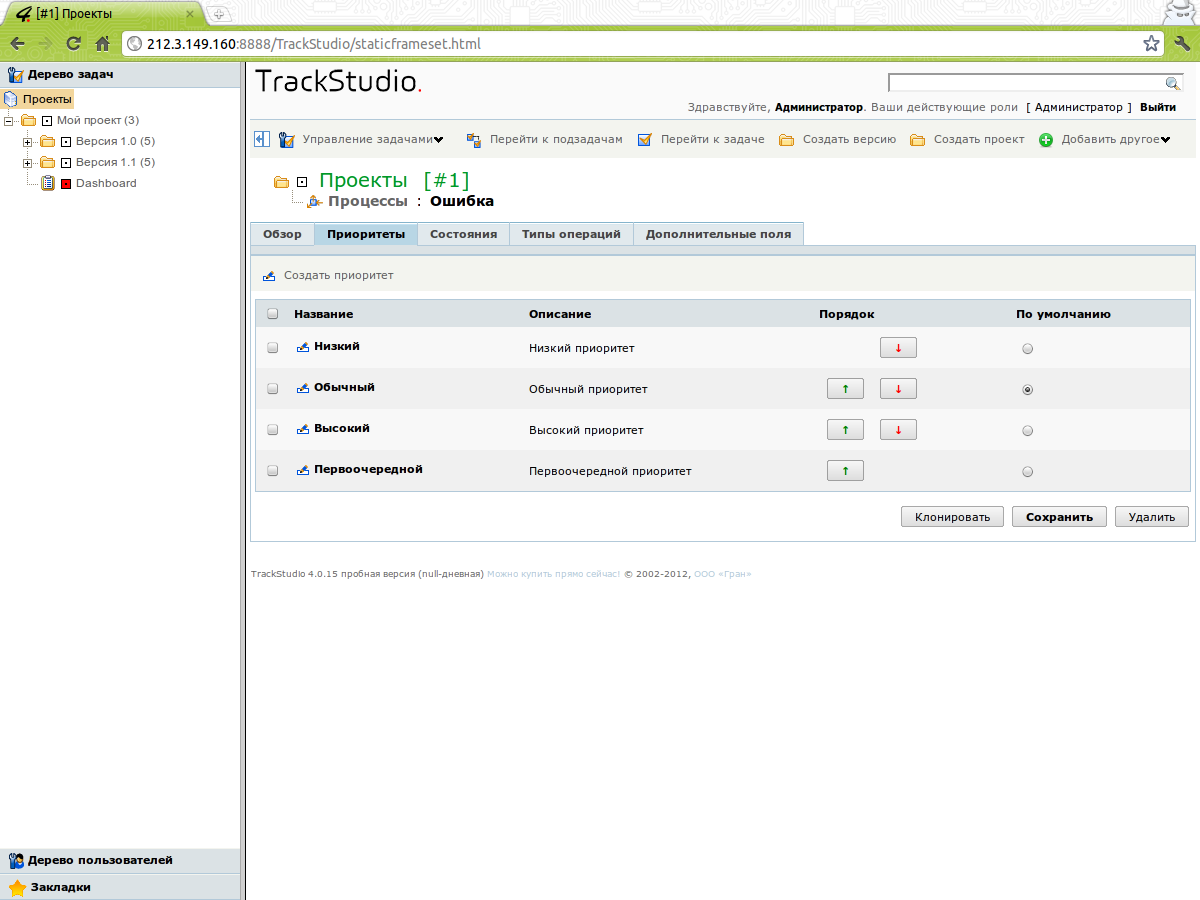Click the edit icon beside 'Высокий'
The height and width of the screenshot is (900, 1200).
[x=303, y=429]
